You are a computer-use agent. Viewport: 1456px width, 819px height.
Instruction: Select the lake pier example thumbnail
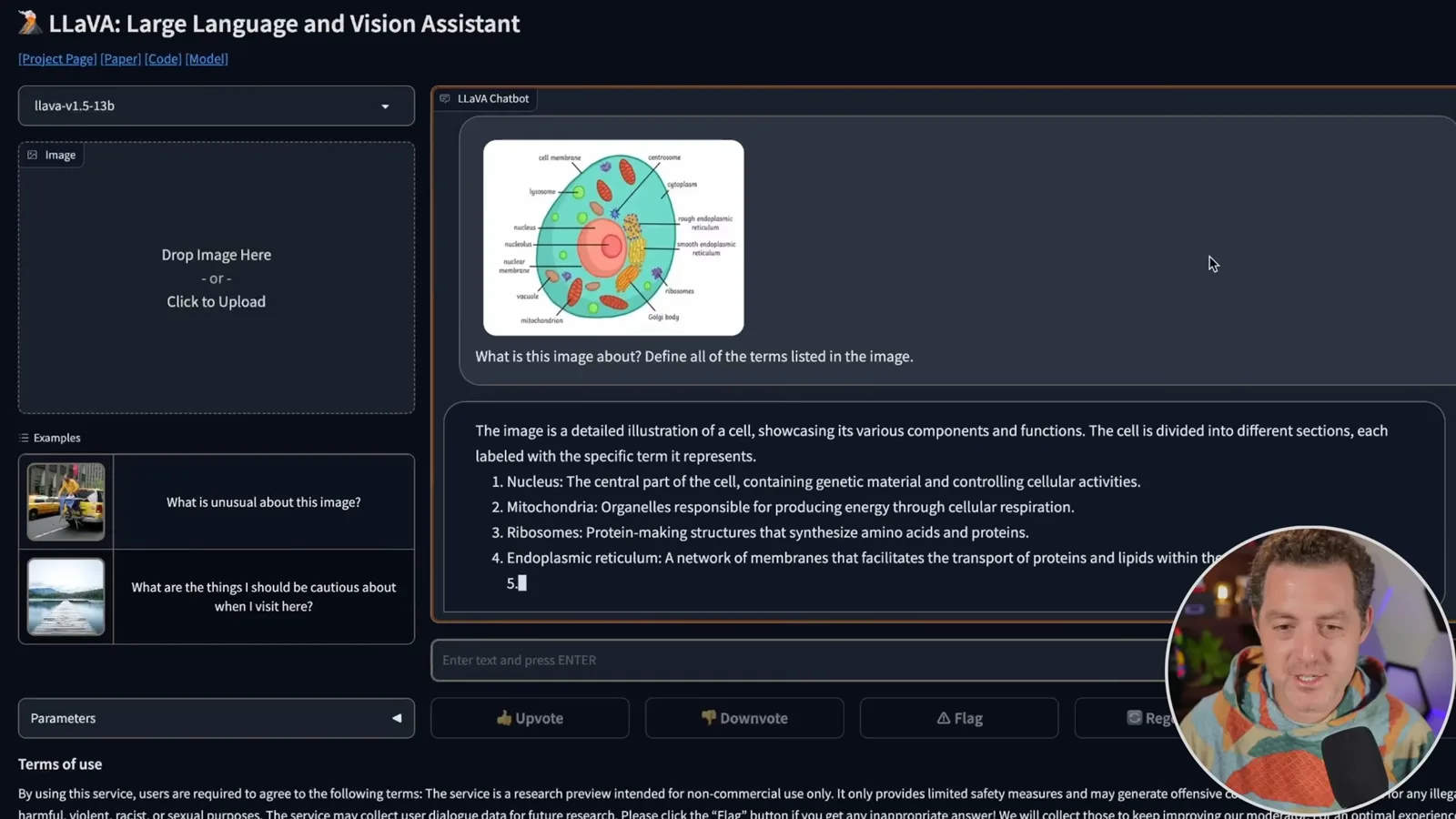[66, 597]
